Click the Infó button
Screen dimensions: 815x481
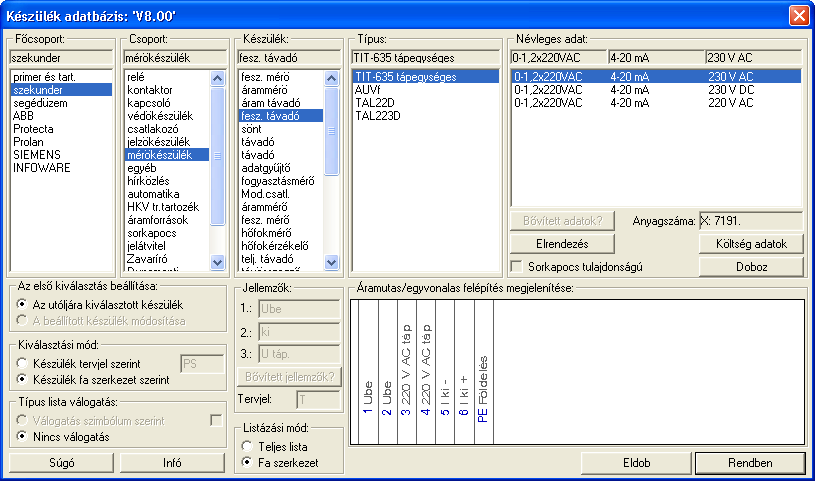point(173,463)
